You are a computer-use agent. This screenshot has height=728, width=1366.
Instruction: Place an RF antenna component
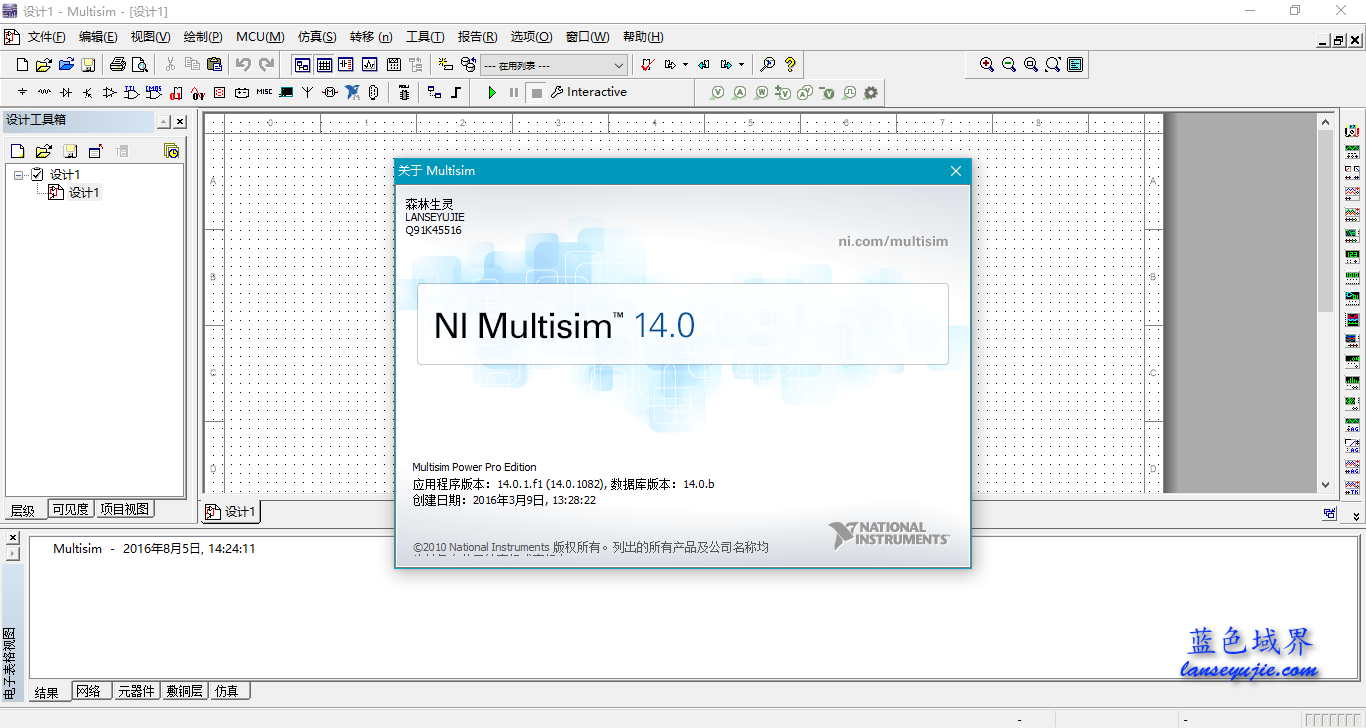point(308,92)
